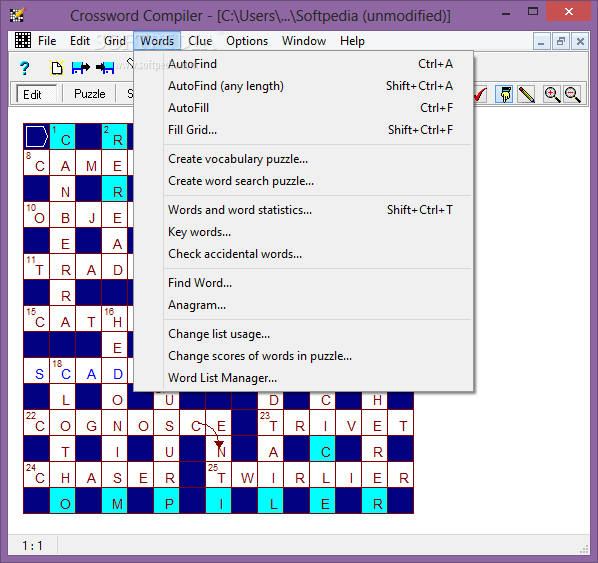Select grid cell numbered 8 containing C
This screenshot has height=563, width=598.
tap(37, 163)
